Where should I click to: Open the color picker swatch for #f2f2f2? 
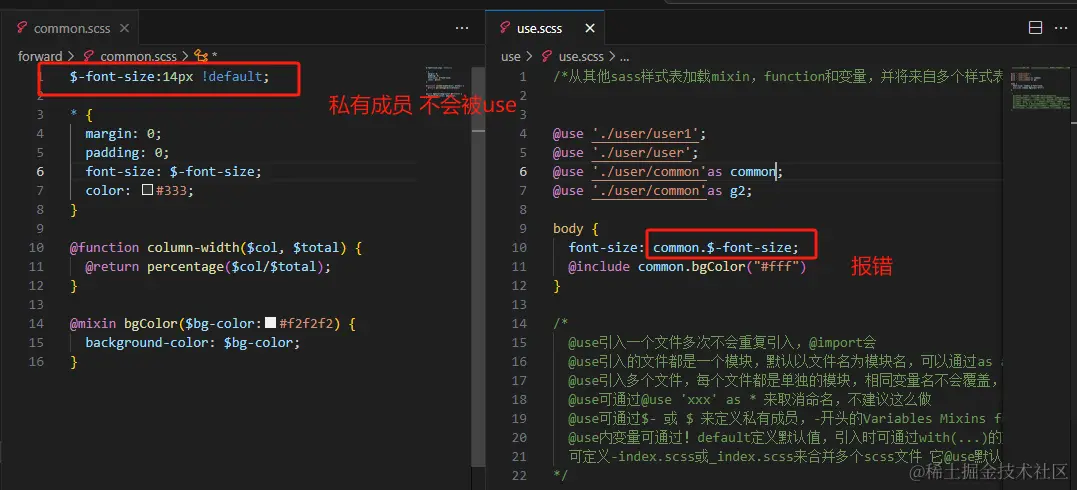271,323
